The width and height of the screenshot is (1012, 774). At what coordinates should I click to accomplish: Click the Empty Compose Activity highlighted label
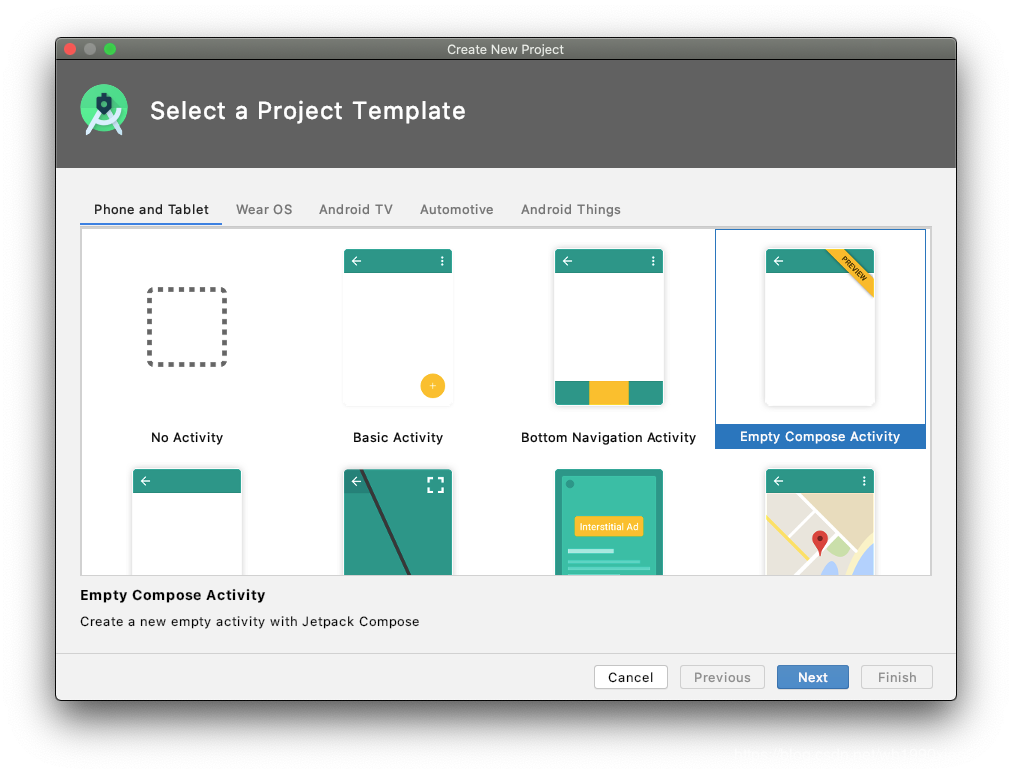coord(820,436)
